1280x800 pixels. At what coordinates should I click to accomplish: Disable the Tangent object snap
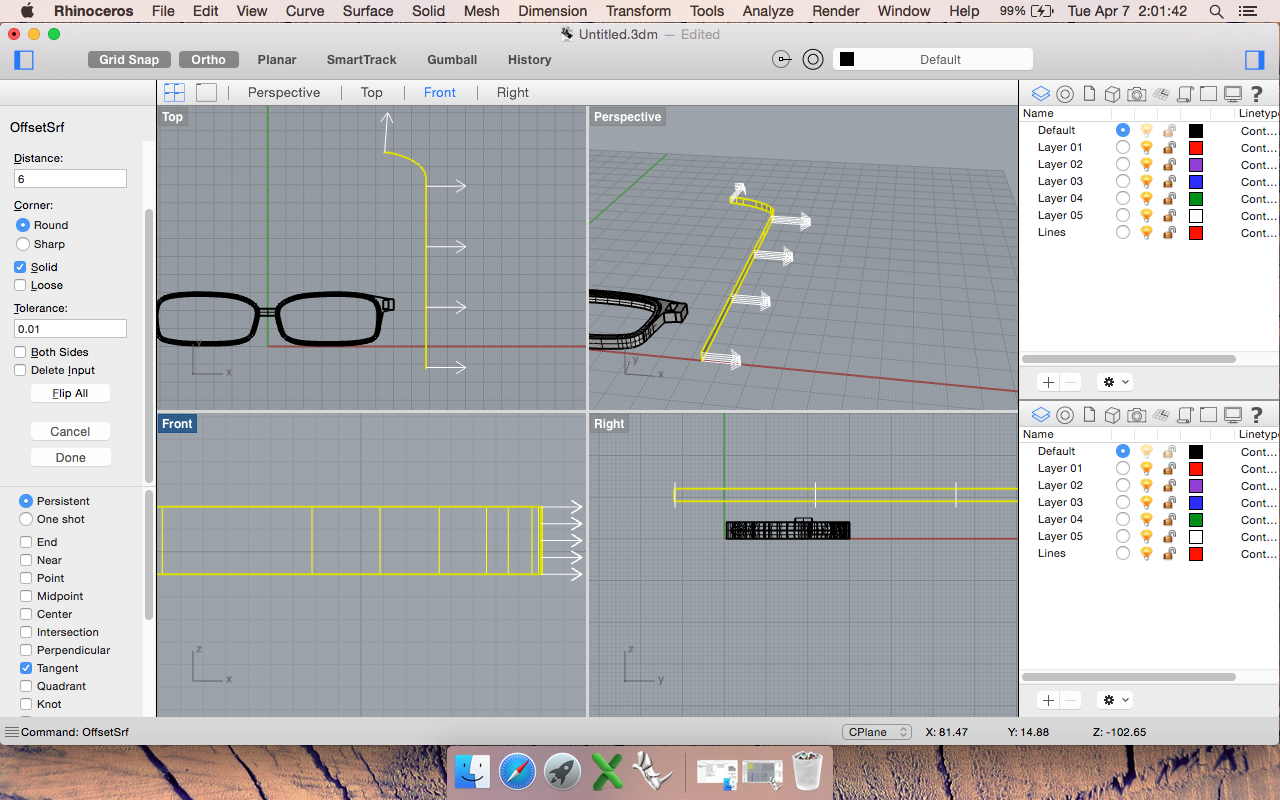pyautogui.click(x=26, y=668)
